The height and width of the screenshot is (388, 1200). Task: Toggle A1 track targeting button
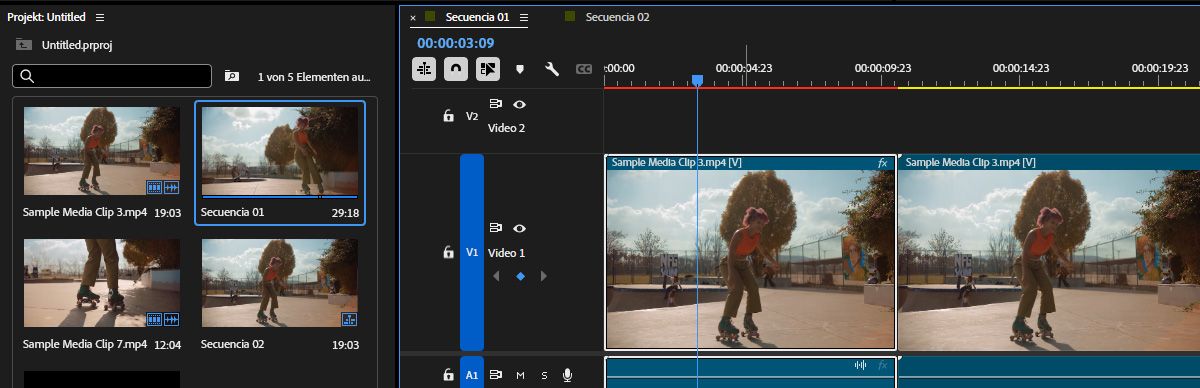coord(472,373)
